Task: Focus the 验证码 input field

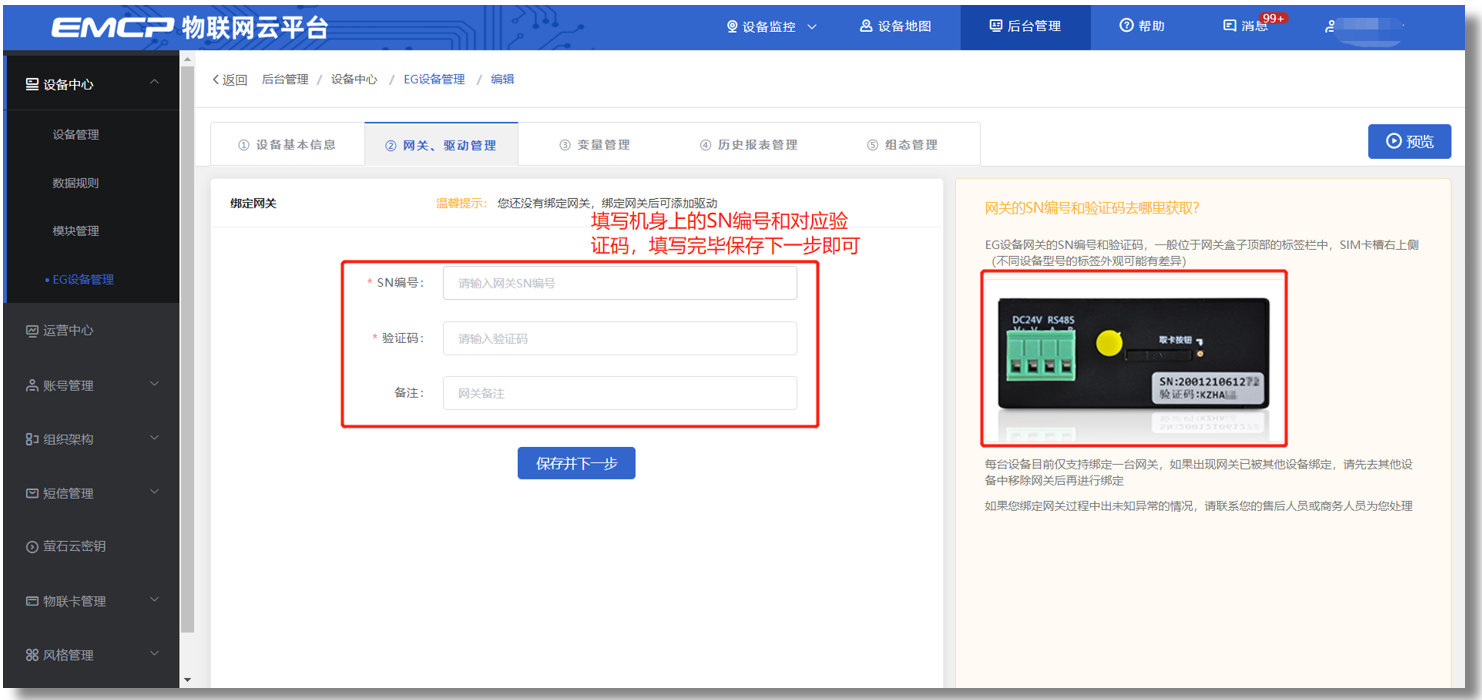Action: pos(620,338)
